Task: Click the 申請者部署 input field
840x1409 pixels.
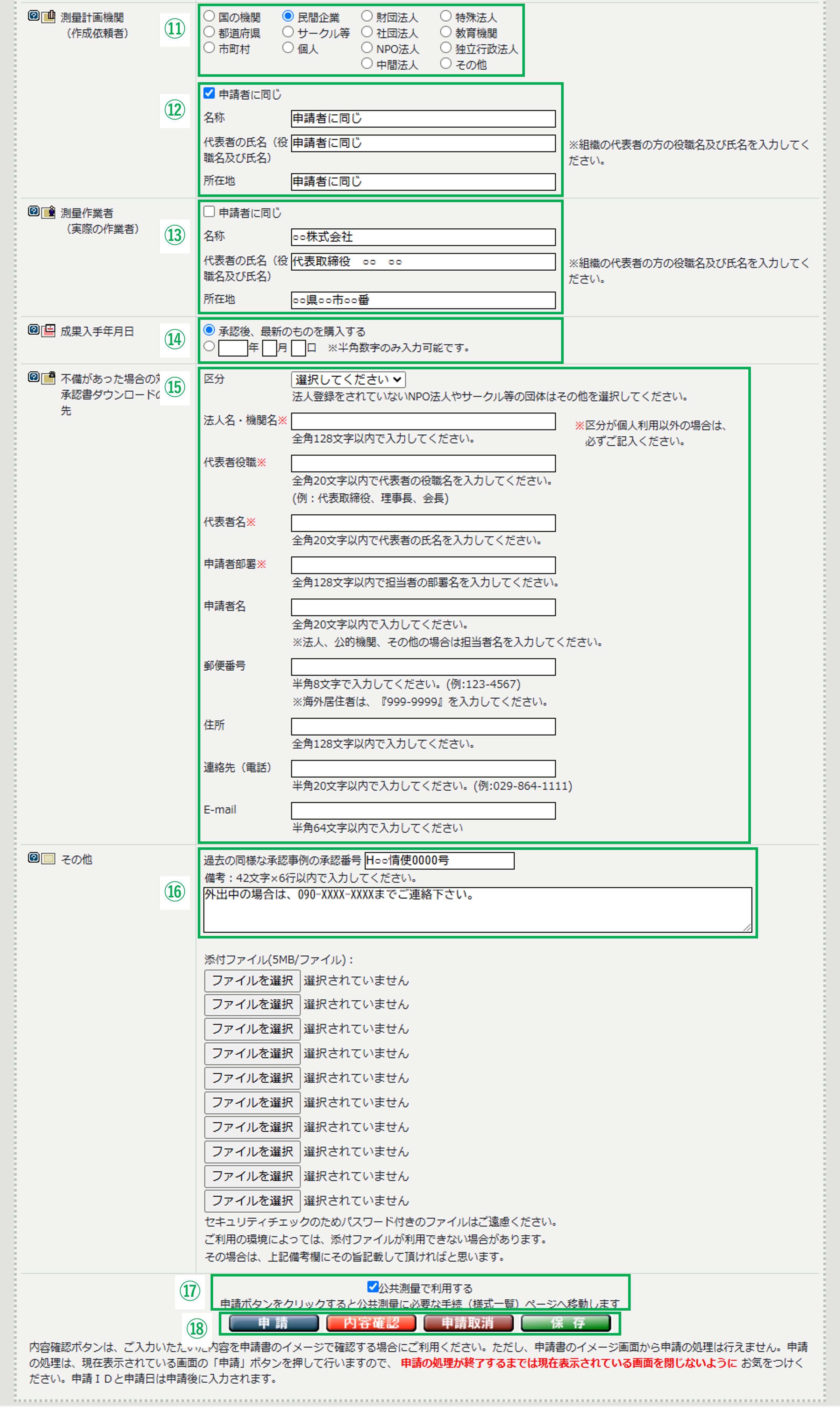Action: (x=423, y=566)
